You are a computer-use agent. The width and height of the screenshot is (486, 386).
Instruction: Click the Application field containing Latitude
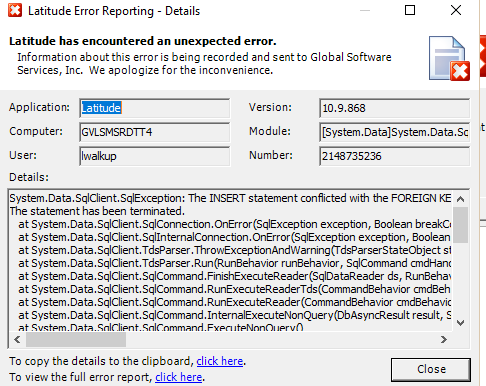point(155,108)
